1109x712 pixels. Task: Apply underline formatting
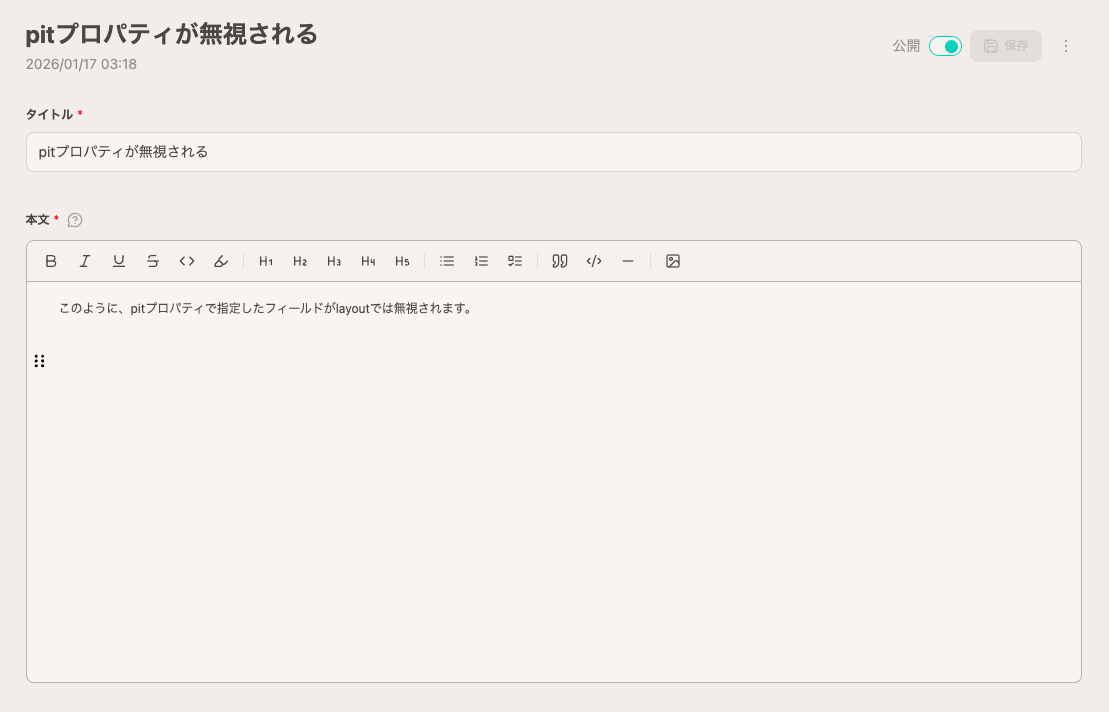point(119,261)
